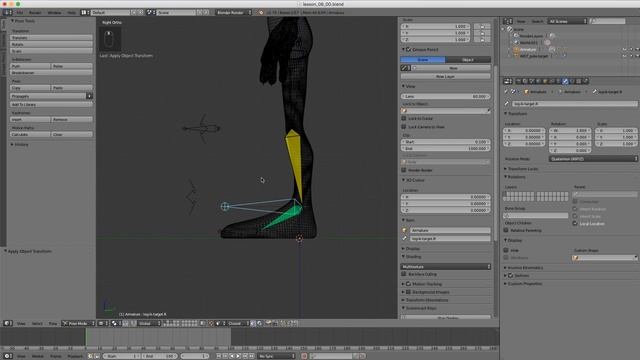The width and height of the screenshot is (640, 360).
Task: Toggle the Deform panel checkbox
Action: (511, 276)
